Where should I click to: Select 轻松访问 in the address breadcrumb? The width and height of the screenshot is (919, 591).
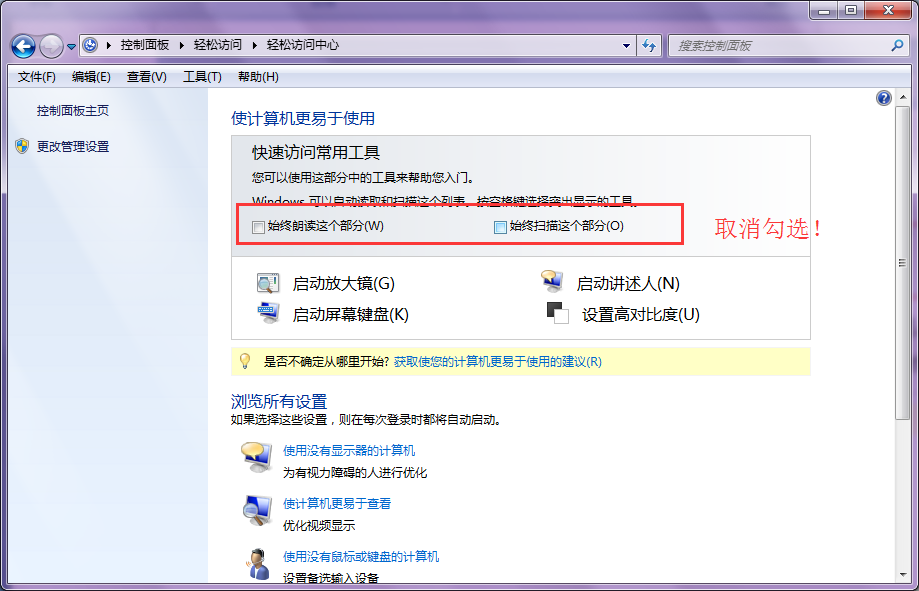pyautogui.click(x=218, y=45)
